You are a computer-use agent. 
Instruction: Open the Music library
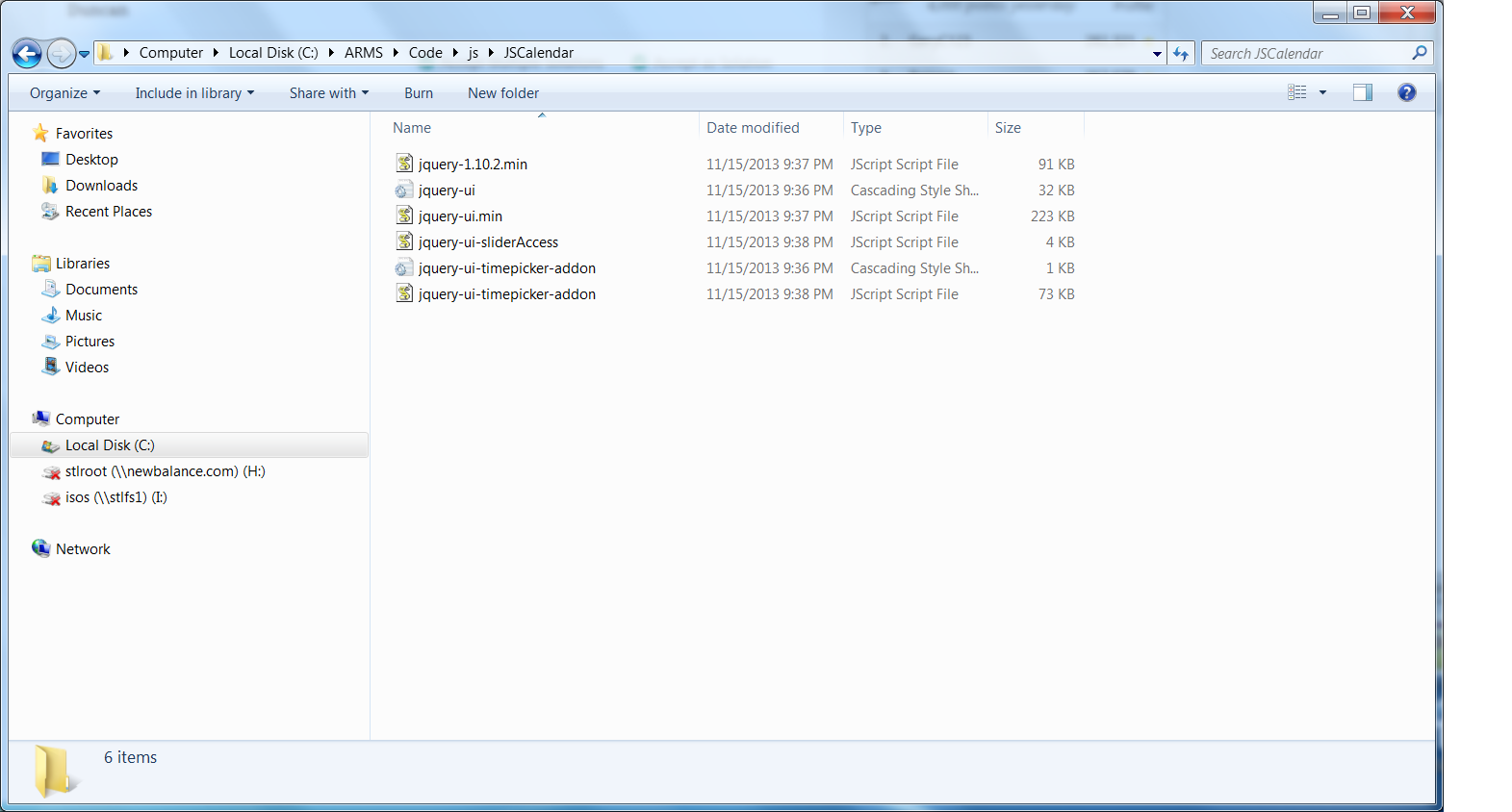84,316
